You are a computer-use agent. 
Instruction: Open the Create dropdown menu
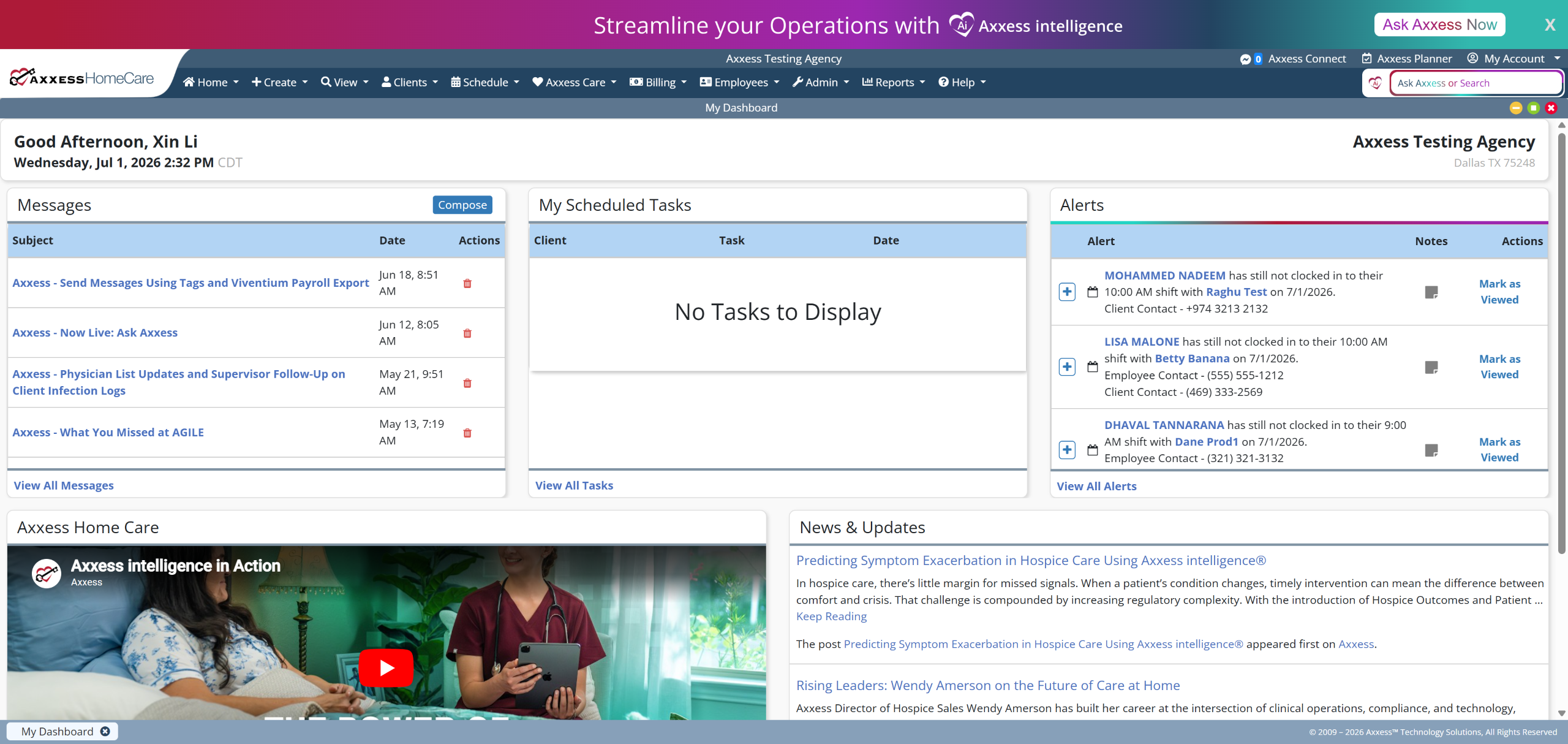pyautogui.click(x=279, y=82)
